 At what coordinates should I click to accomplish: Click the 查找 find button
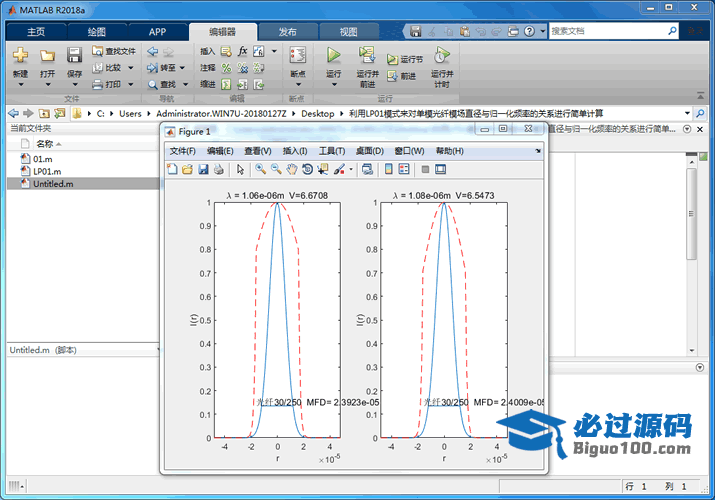162,84
